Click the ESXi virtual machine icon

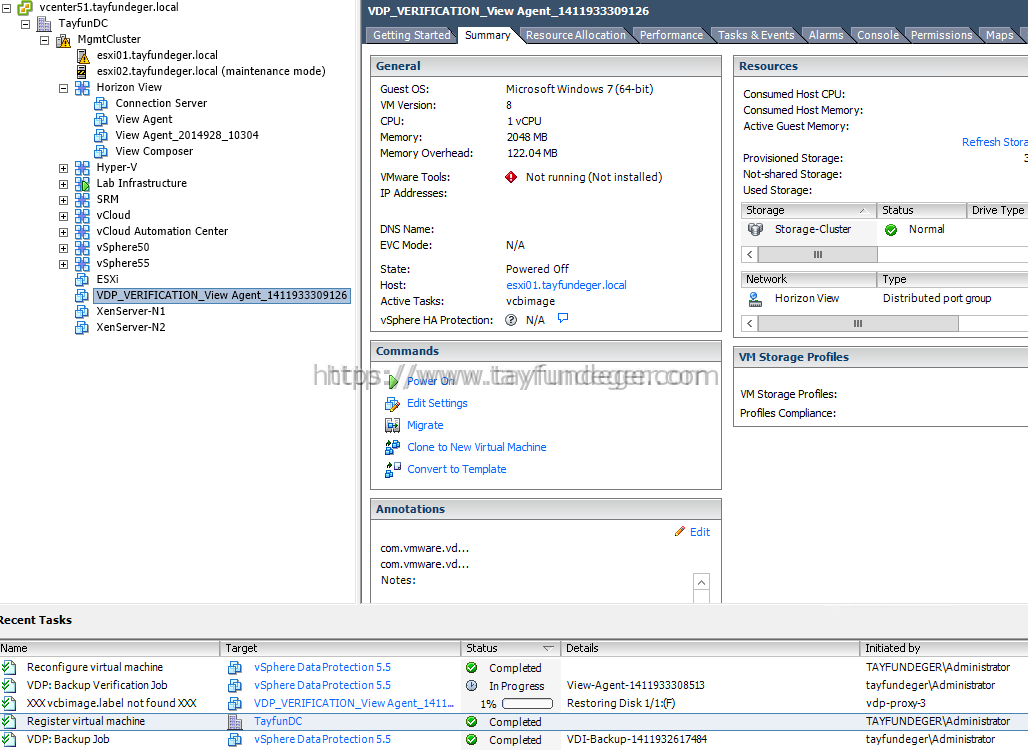point(82,279)
